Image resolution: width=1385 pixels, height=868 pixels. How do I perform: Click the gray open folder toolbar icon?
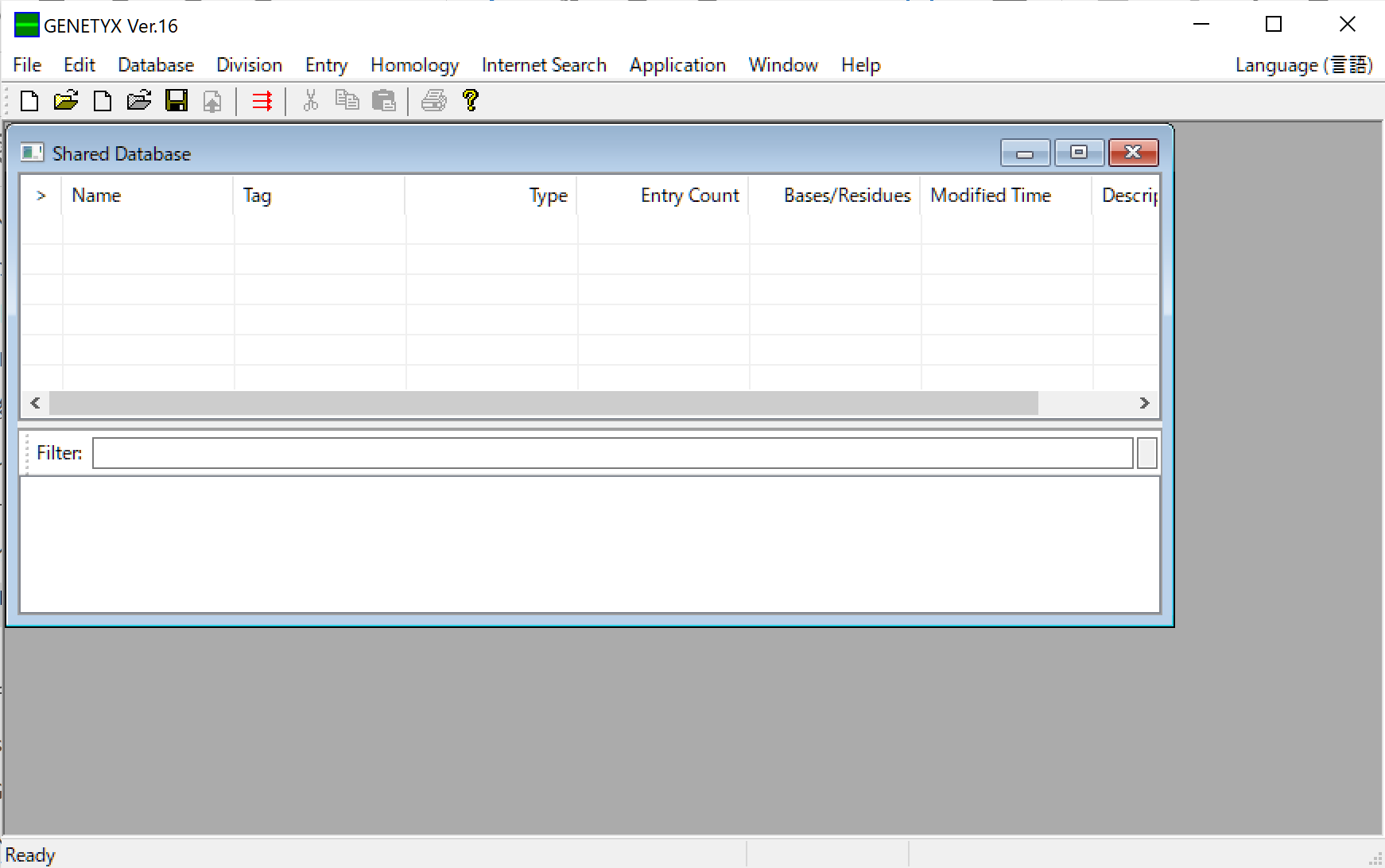(139, 101)
